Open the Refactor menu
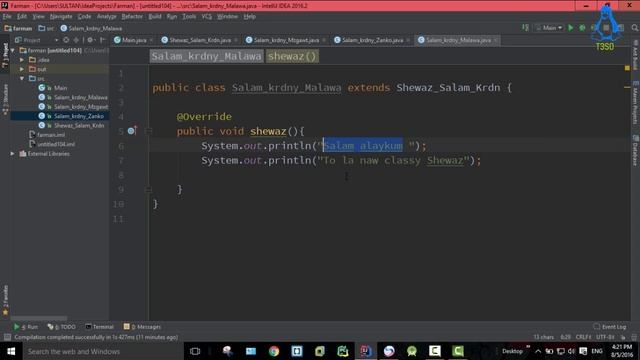This screenshot has width=640, height=360. 132,17
